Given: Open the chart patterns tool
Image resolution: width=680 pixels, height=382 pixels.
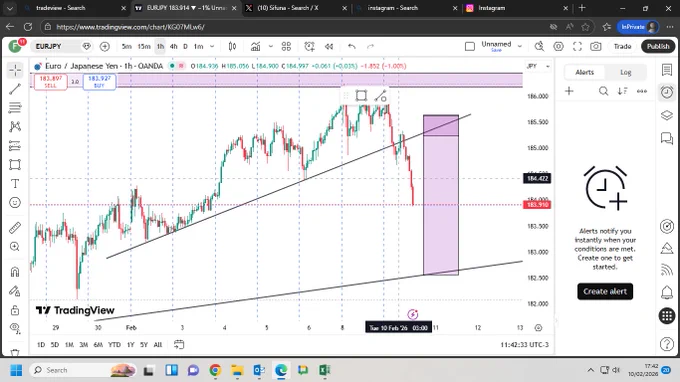Looking at the screenshot, I should pyautogui.click(x=15, y=127).
